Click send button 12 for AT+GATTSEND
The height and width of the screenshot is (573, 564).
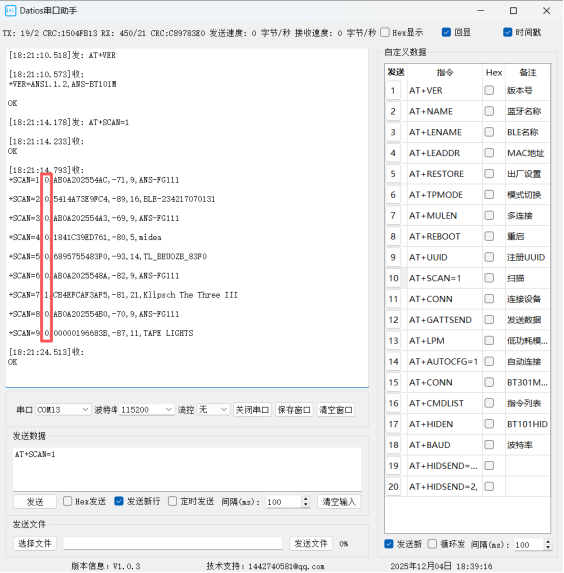pyautogui.click(x=393, y=320)
